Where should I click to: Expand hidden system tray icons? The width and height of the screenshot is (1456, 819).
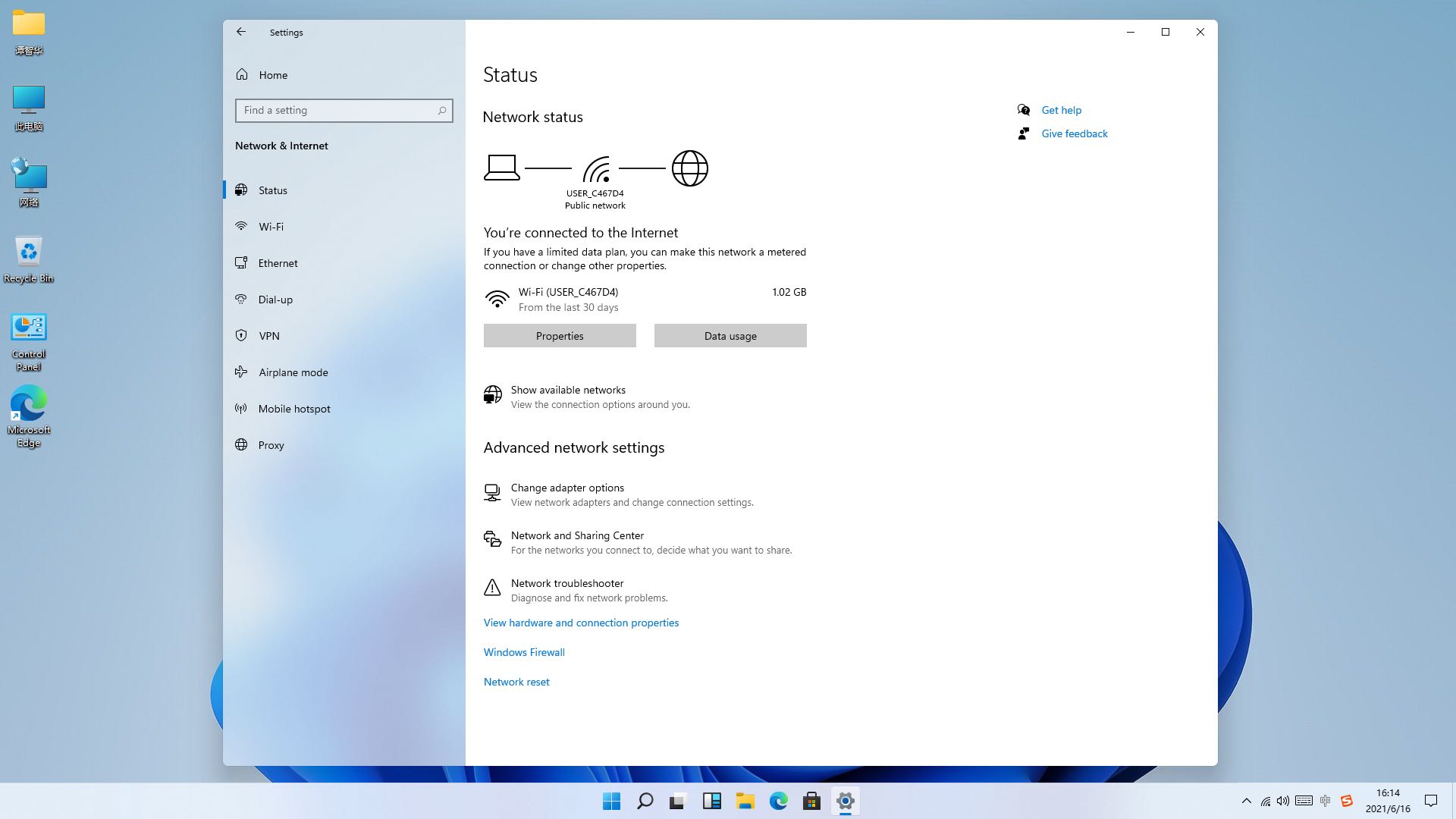tap(1246, 801)
